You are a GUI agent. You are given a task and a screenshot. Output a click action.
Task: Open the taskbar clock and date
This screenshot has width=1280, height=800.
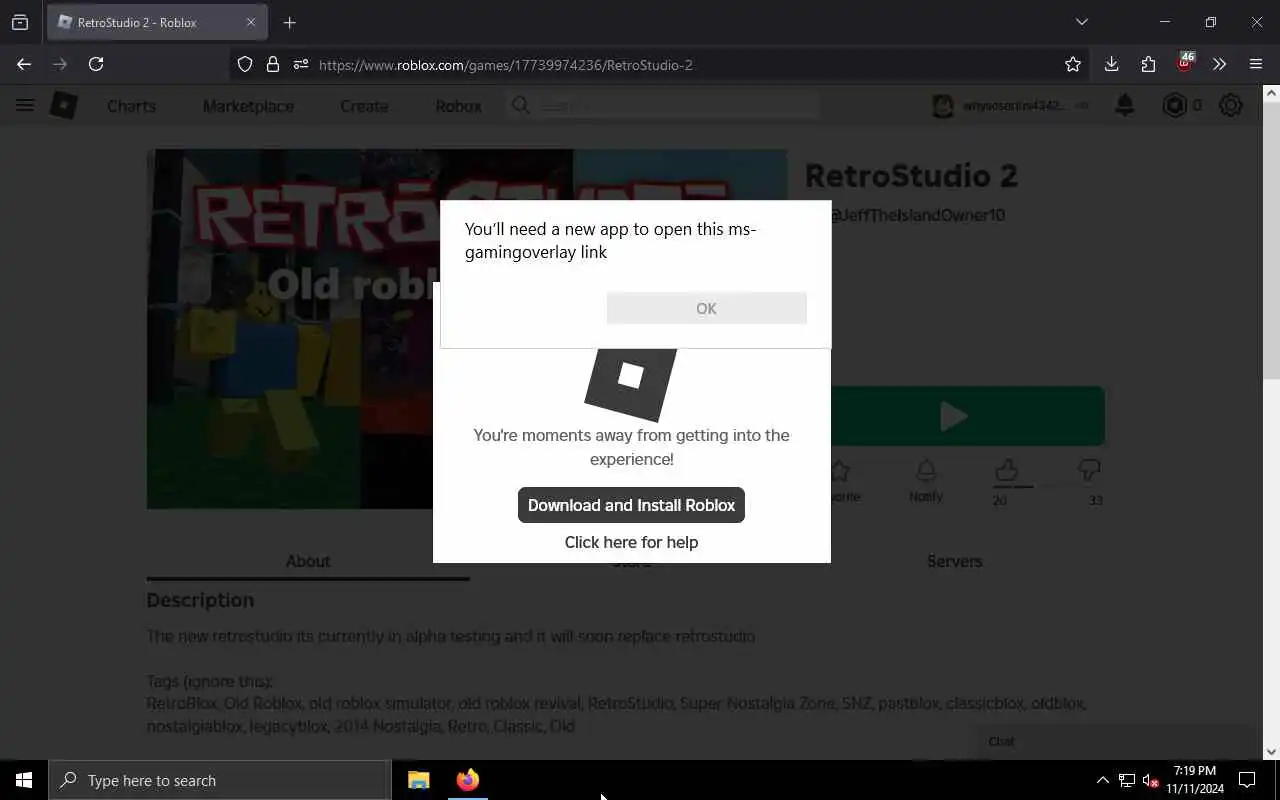1194,780
